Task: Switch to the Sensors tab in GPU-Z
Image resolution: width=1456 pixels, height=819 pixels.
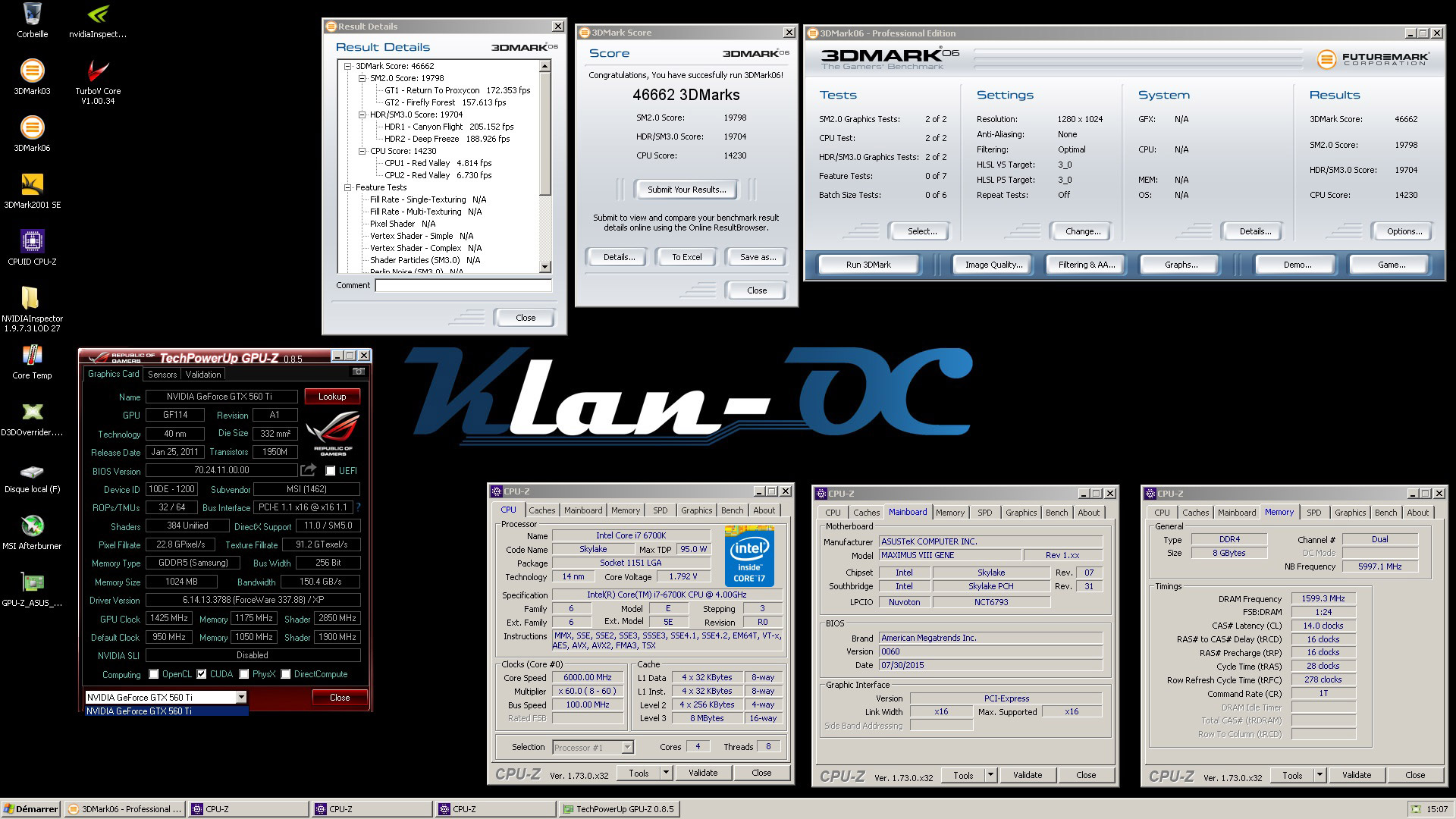Action: (162, 375)
